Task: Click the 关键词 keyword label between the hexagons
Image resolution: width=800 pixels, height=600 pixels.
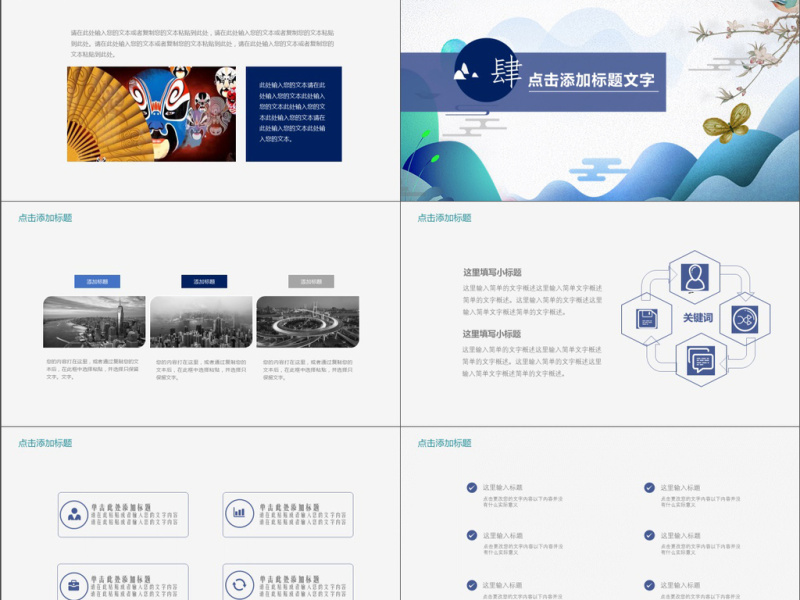Action: click(x=699, y=316)
